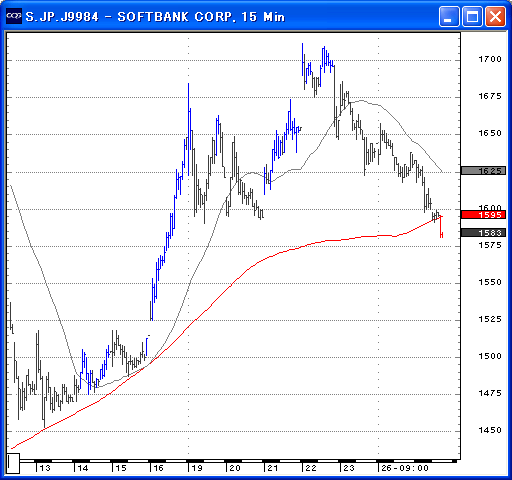512x480 pixels.
Task: Click the 1675 price axis label
Action: (490, 96)
